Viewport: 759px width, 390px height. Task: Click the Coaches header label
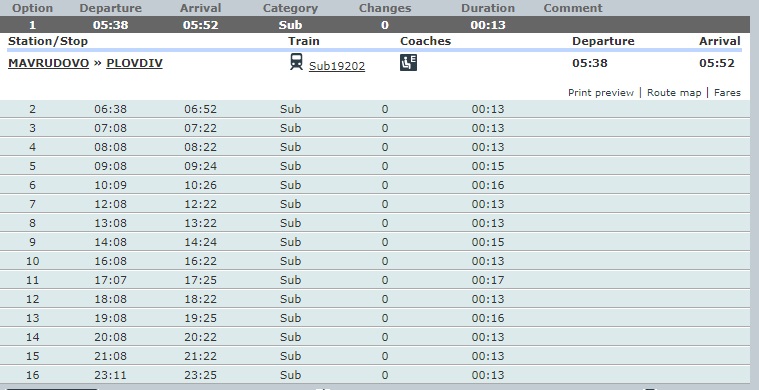click(425, 41)
